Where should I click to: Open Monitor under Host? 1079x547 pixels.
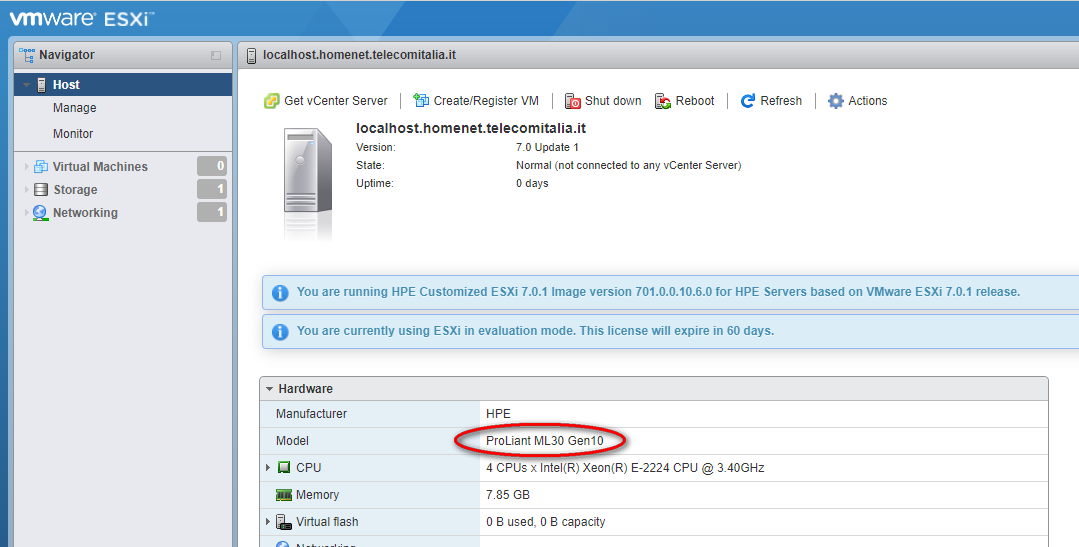click(73, 133)
